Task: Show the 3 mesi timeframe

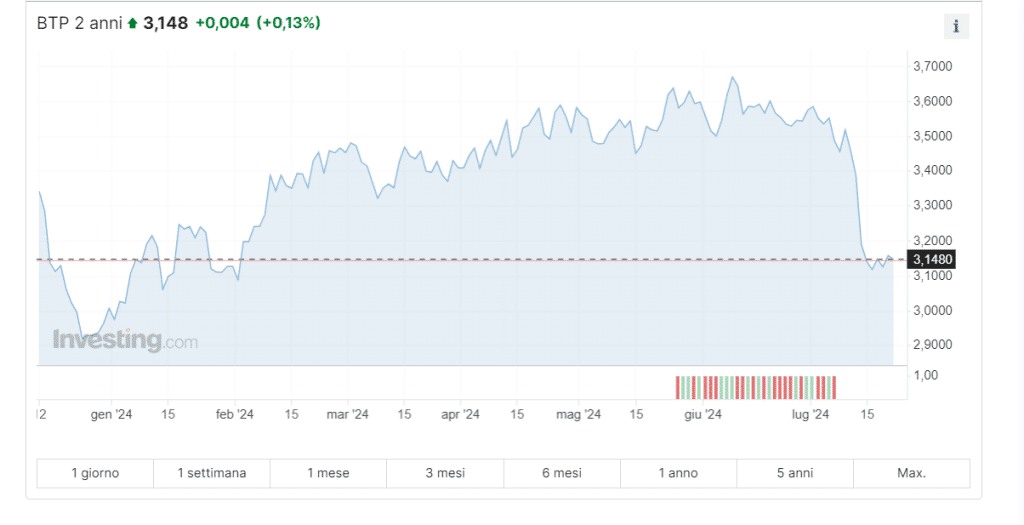Action: point(445,473)
